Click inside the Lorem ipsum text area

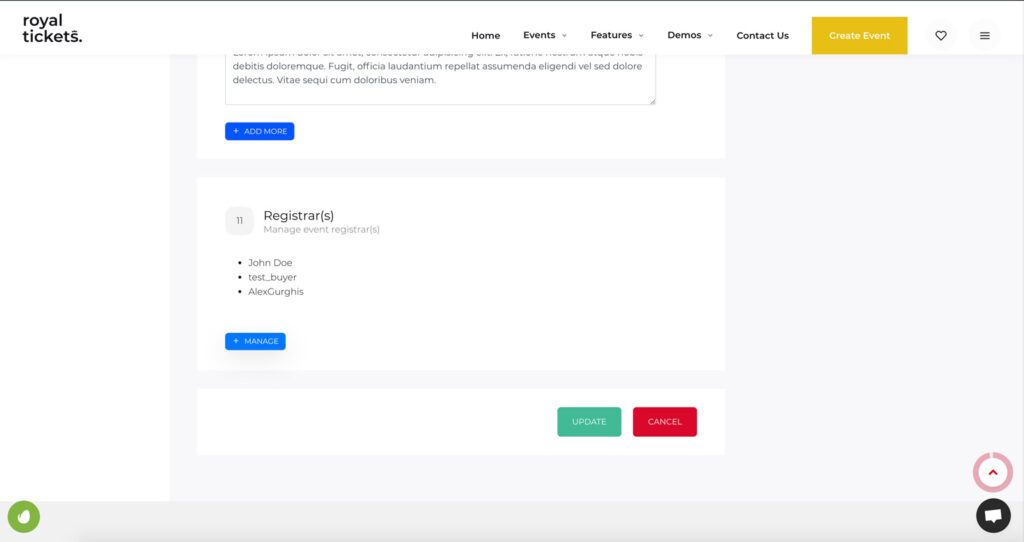point(440,78)
